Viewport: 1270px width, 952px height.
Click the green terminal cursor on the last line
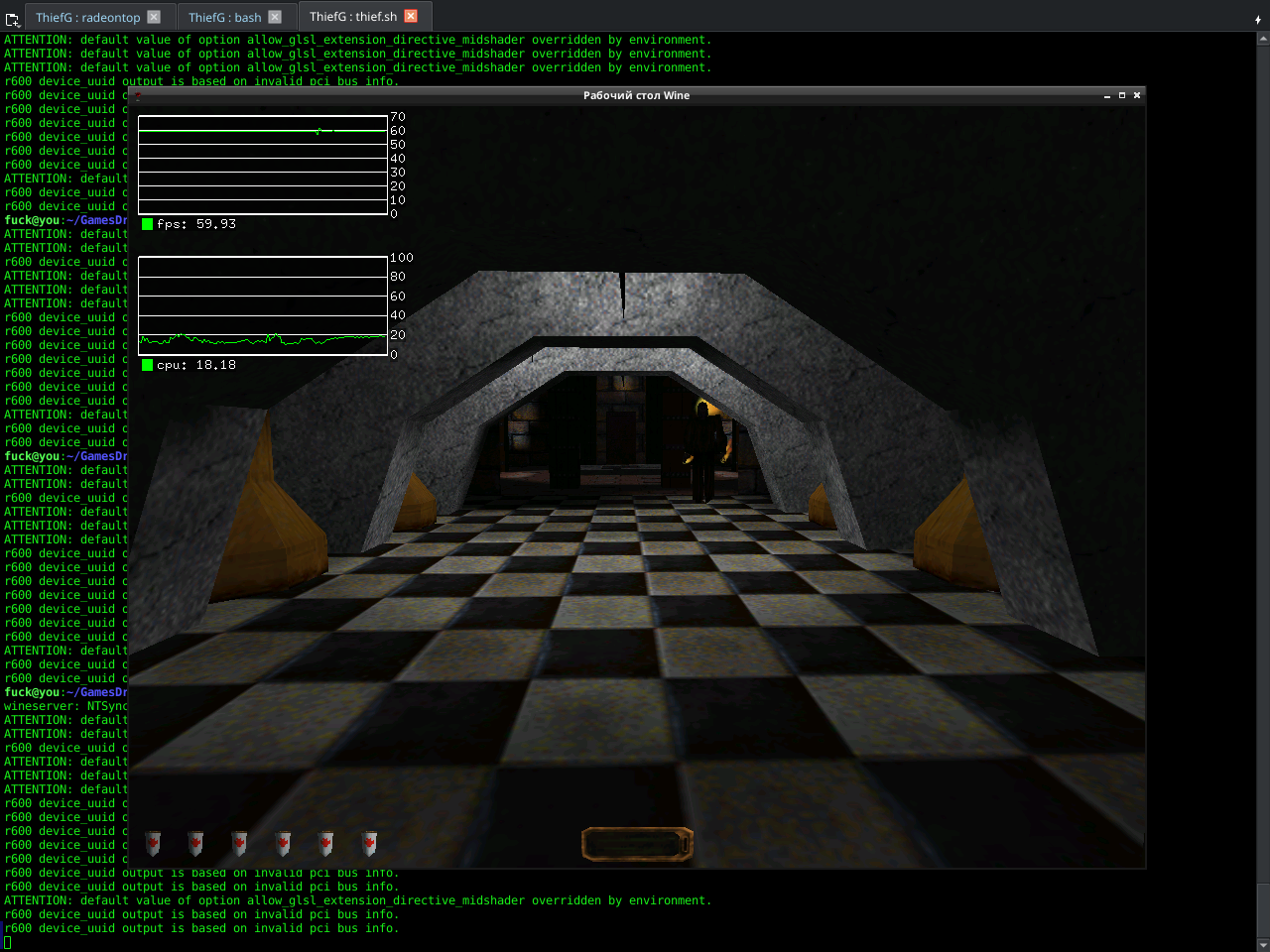click(7, 943)
